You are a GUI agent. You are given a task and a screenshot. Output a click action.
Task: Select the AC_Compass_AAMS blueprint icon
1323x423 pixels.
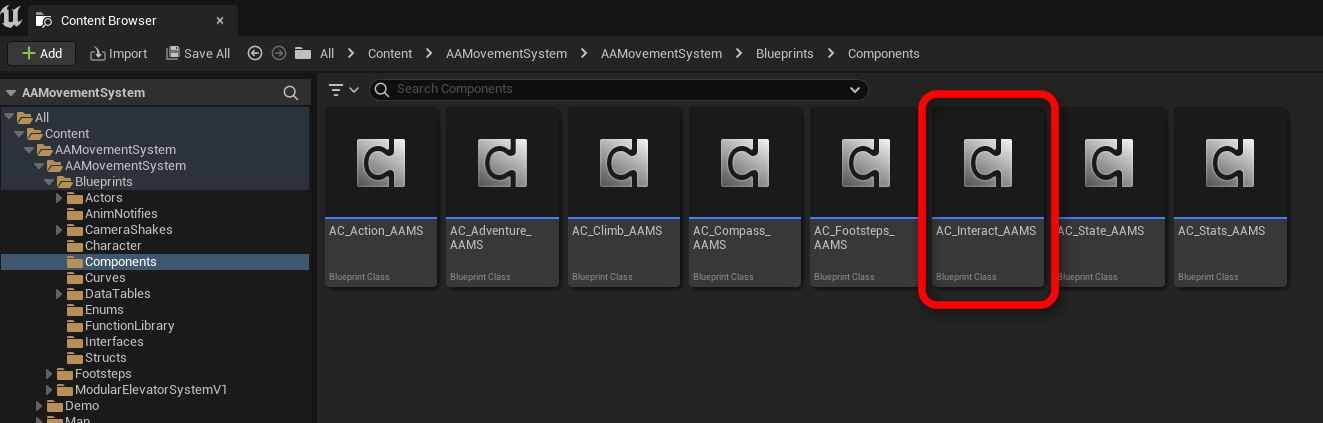point(745,162)
